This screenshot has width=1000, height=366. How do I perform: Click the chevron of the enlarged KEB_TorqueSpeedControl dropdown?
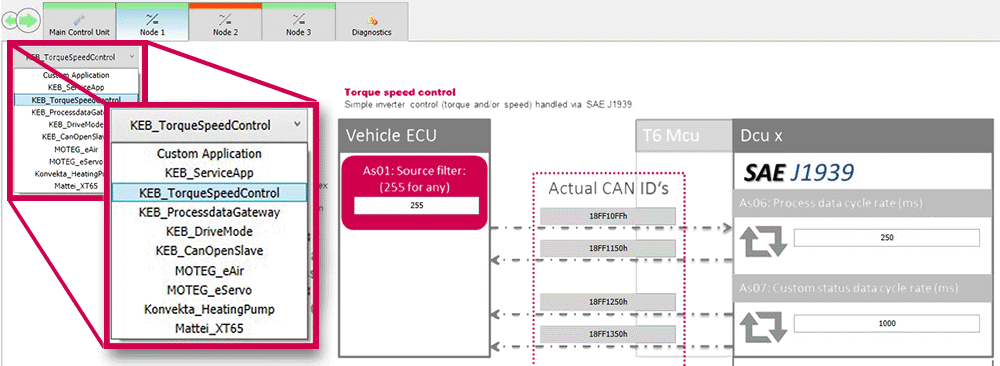pyautogui.click(x=297, y=125)
